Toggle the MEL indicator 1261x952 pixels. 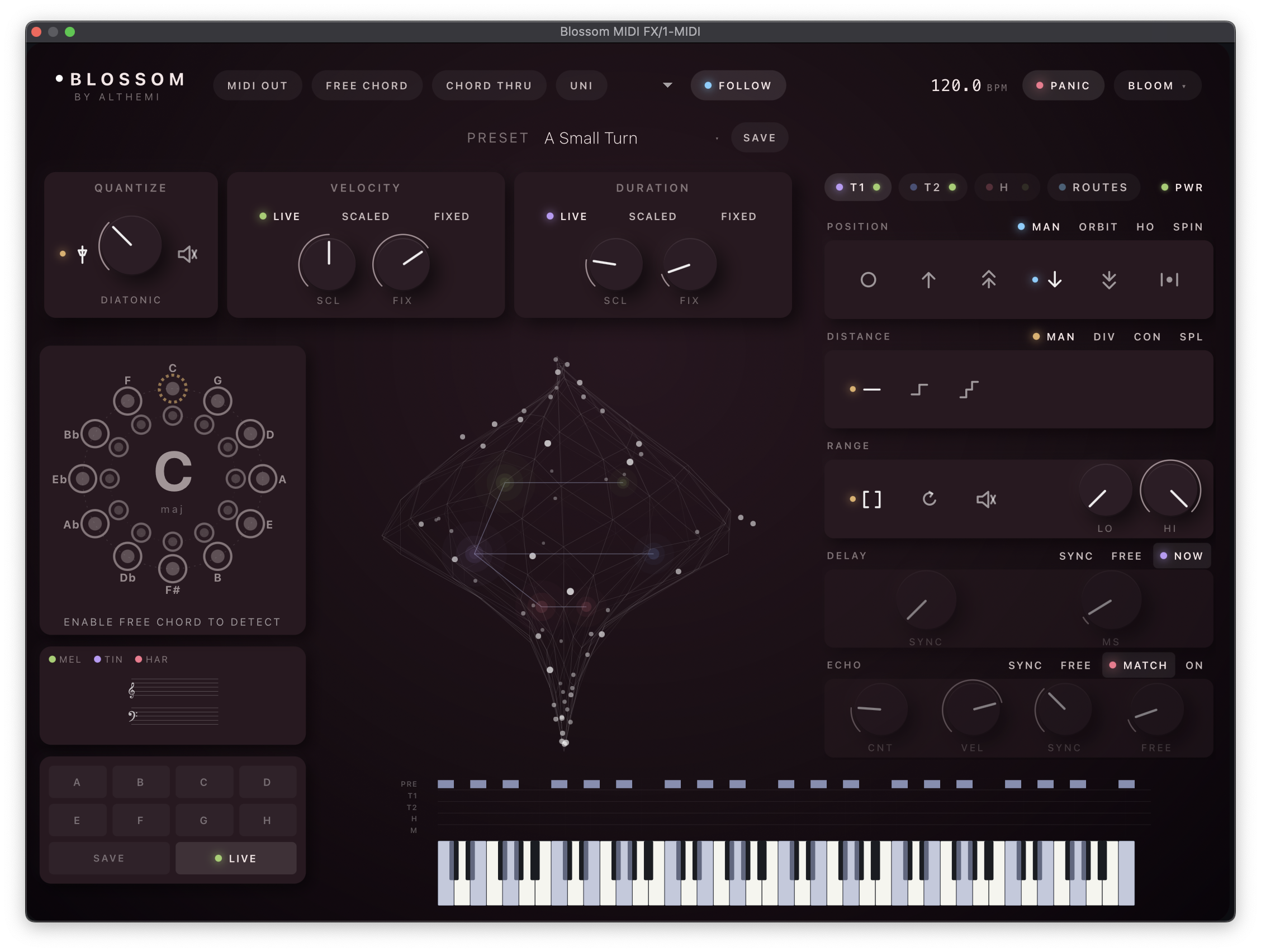coord(65,659)
